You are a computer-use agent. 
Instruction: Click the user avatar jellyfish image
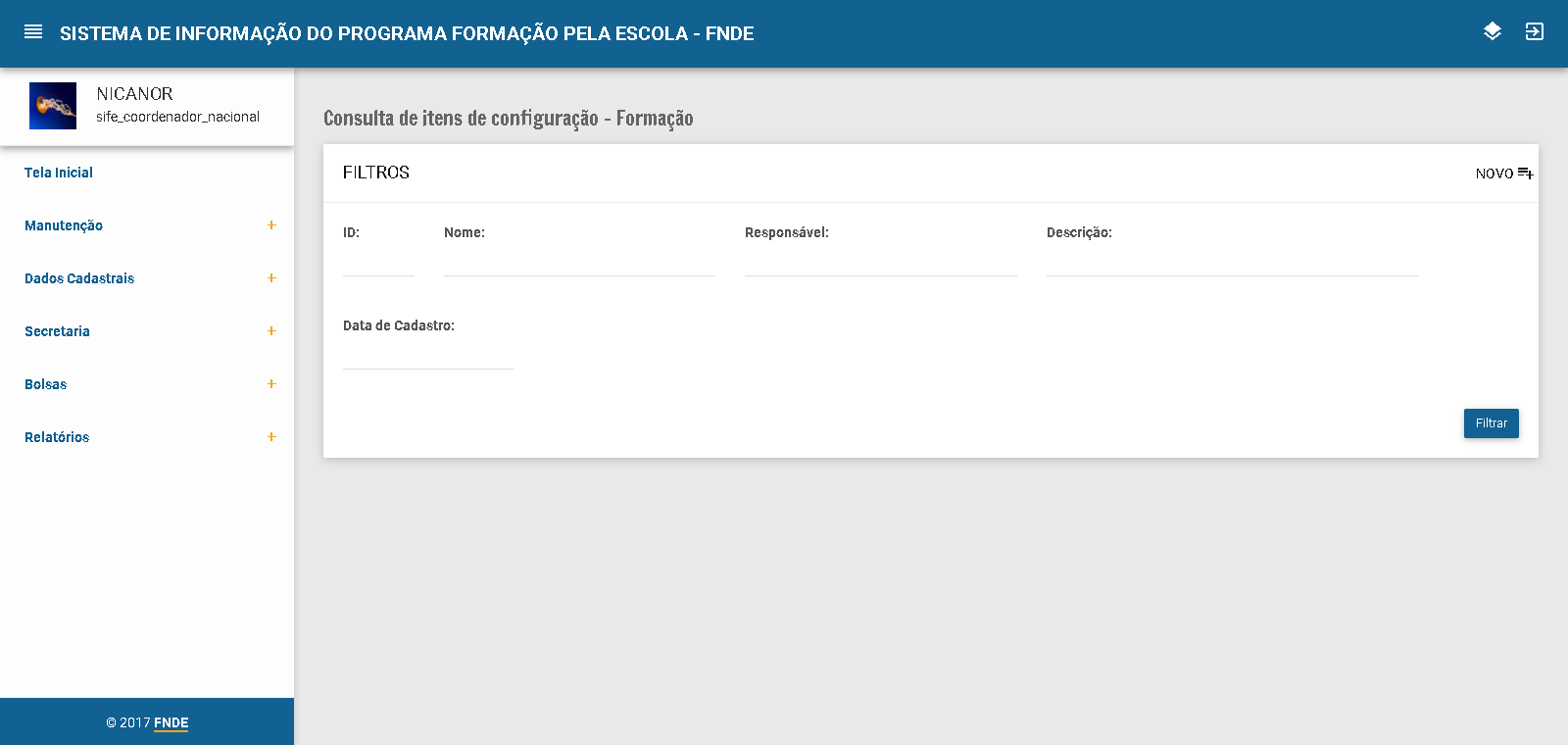click(53, 106)
